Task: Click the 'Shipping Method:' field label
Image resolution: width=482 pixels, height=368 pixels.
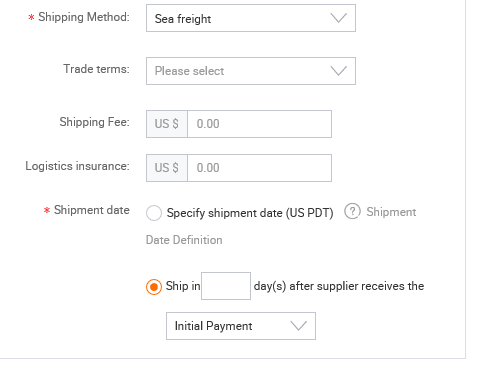Action: click(x=84, y=17)
